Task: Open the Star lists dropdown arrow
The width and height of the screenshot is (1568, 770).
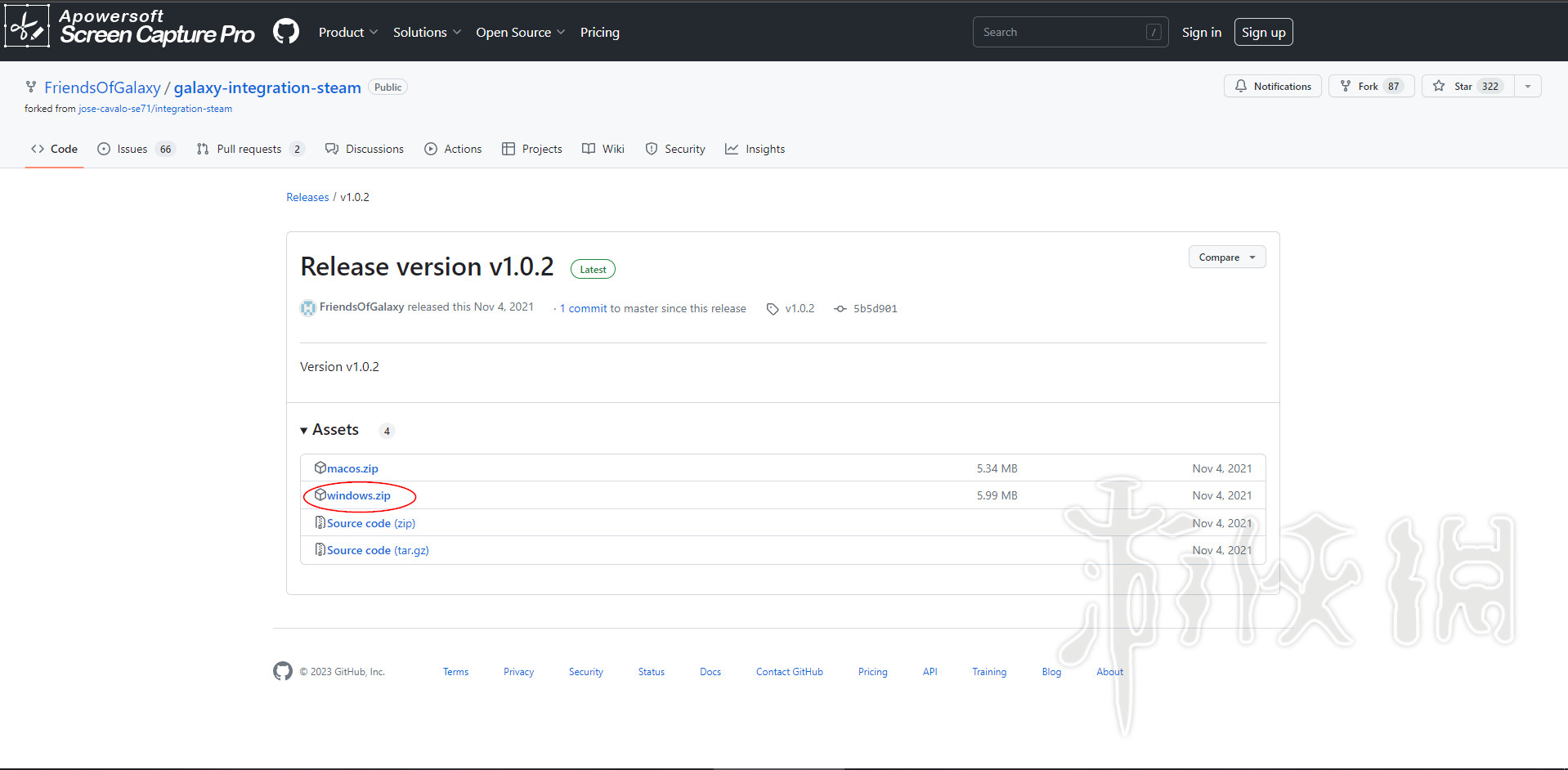Action: pos(1528,86)
